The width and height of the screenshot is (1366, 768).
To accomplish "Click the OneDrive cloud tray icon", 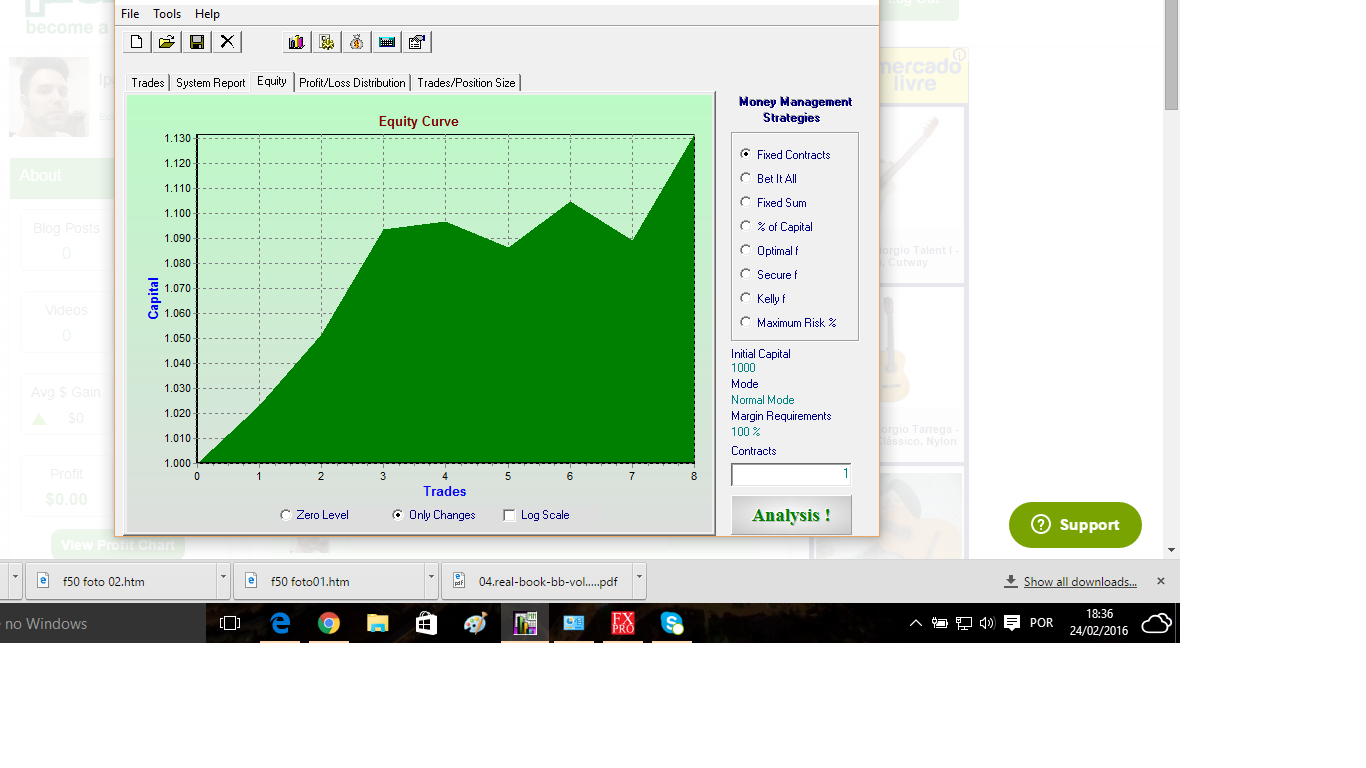I will [1156, 623].
